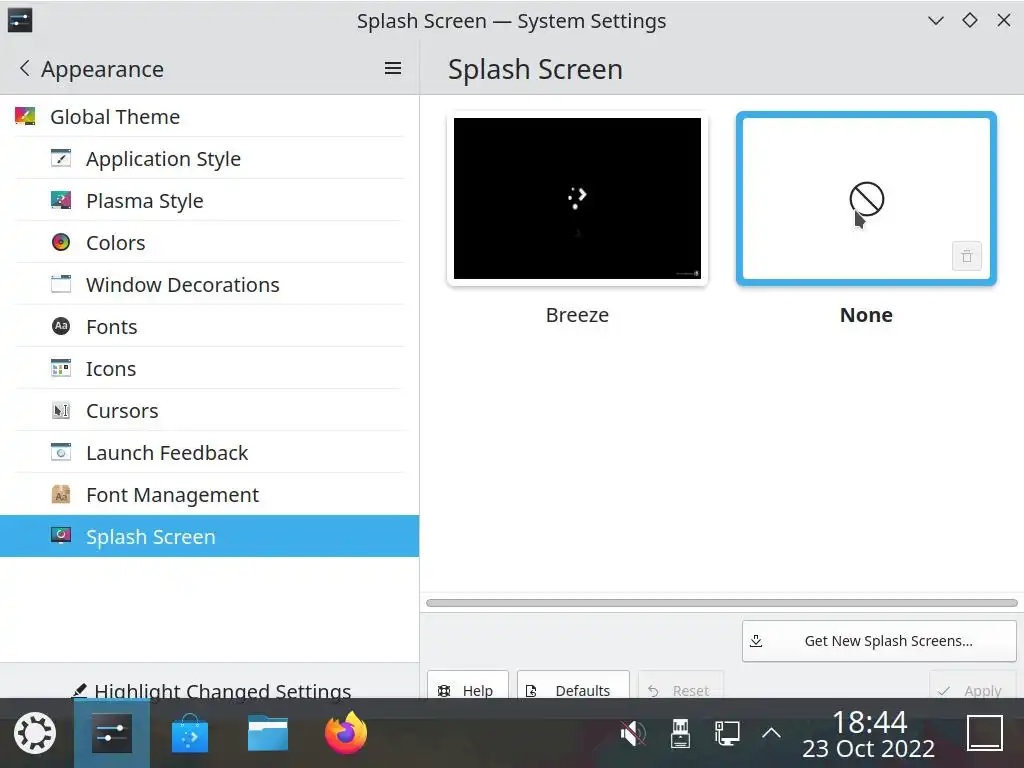This screenshot has width=1024, height=768.
Task: Expand hidden system tray icons
Action: [771, 733]
